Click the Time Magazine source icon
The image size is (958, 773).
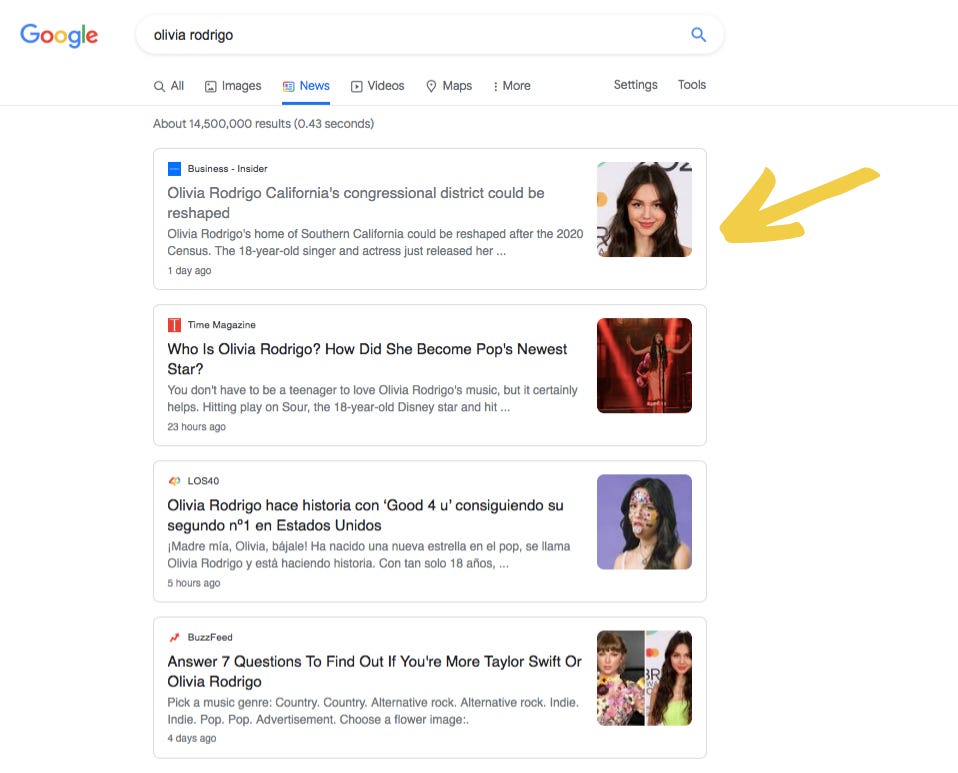(174, 325)
